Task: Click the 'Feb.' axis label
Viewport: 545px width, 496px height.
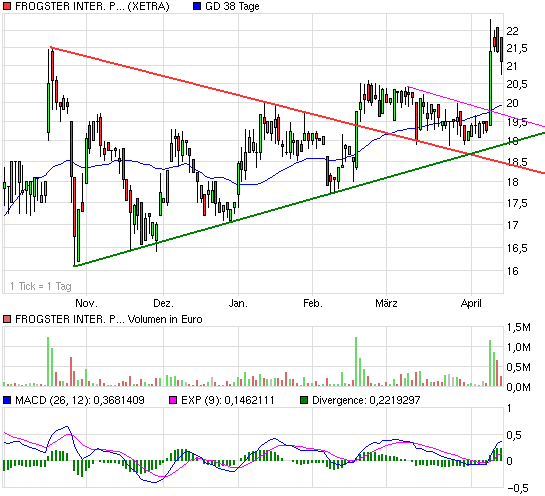Action: coord(313,303)
